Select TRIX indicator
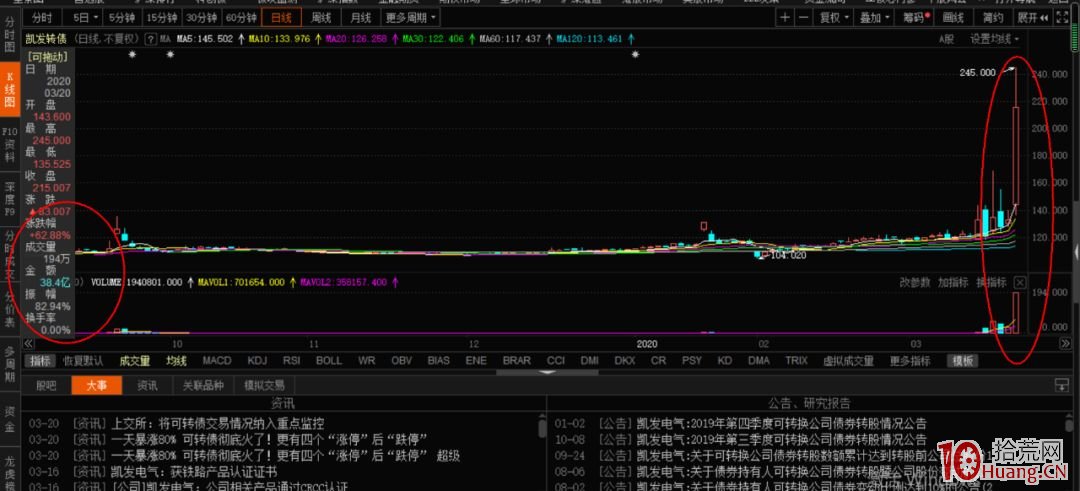 pos(796,361)
